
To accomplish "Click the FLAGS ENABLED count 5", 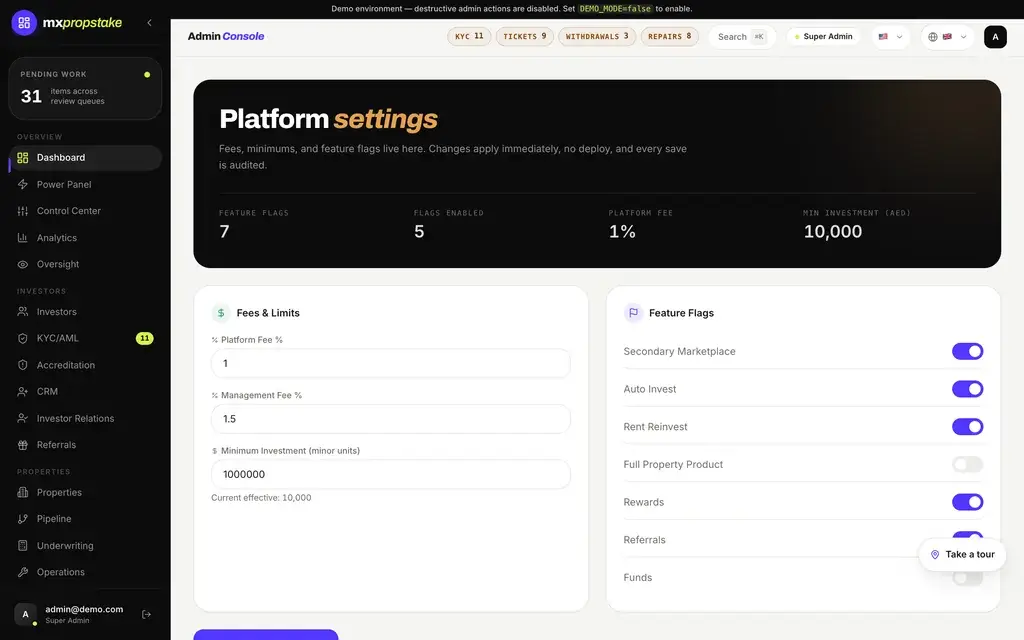I will [x=419, y=231].
